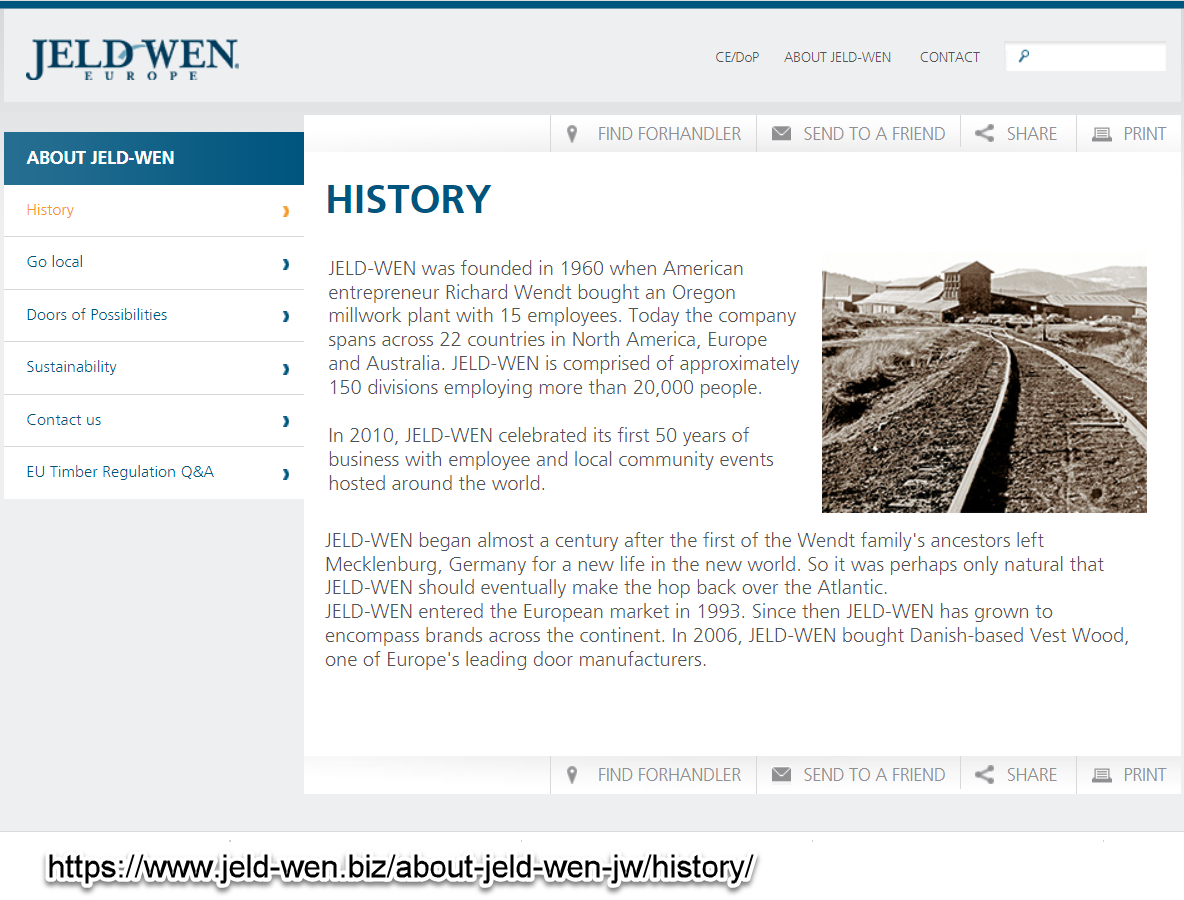Click the bottom toolbar printer icon
Image resolution: width=1184 pixels, height=900 pixels.
pos(1102,775)
